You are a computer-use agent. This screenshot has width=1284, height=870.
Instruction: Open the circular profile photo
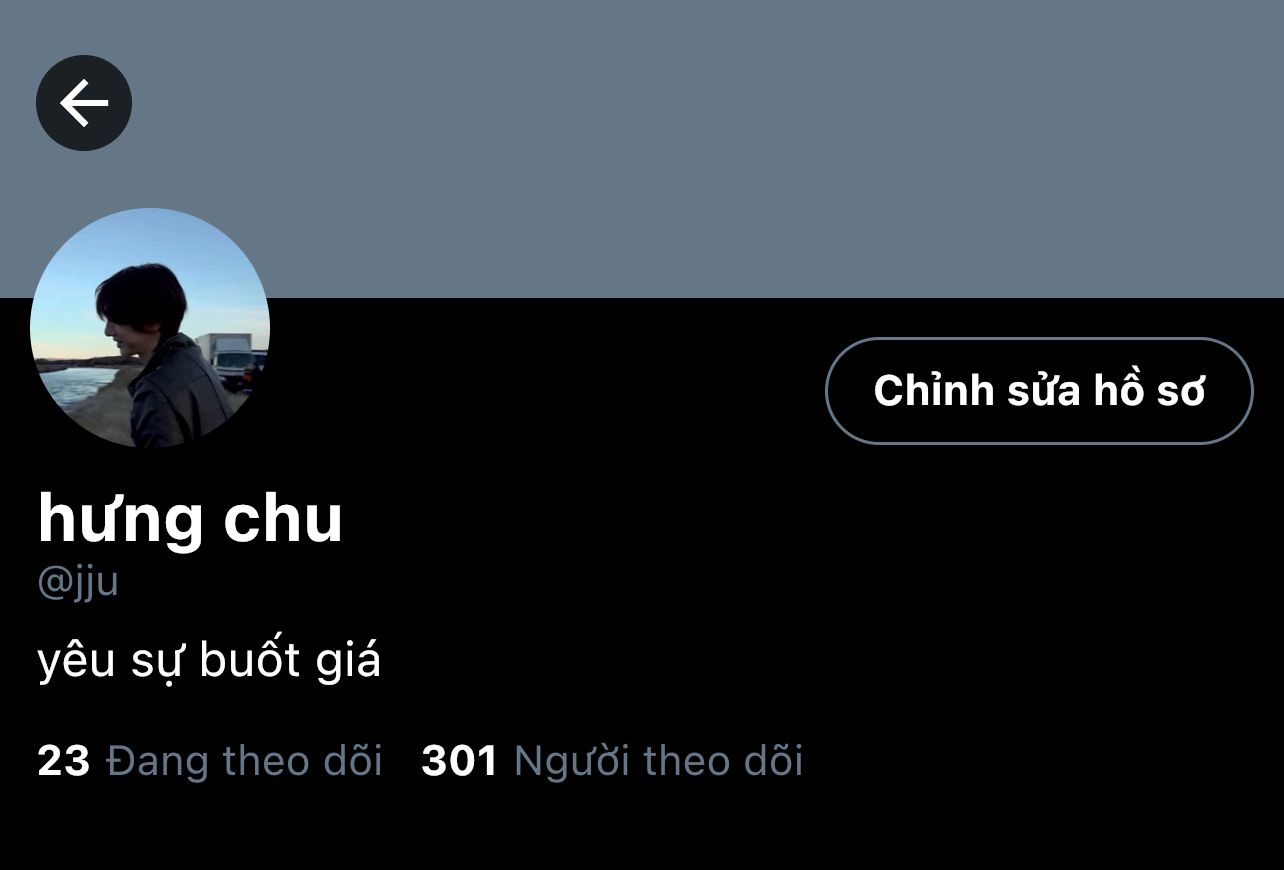[x=150, y=328]
